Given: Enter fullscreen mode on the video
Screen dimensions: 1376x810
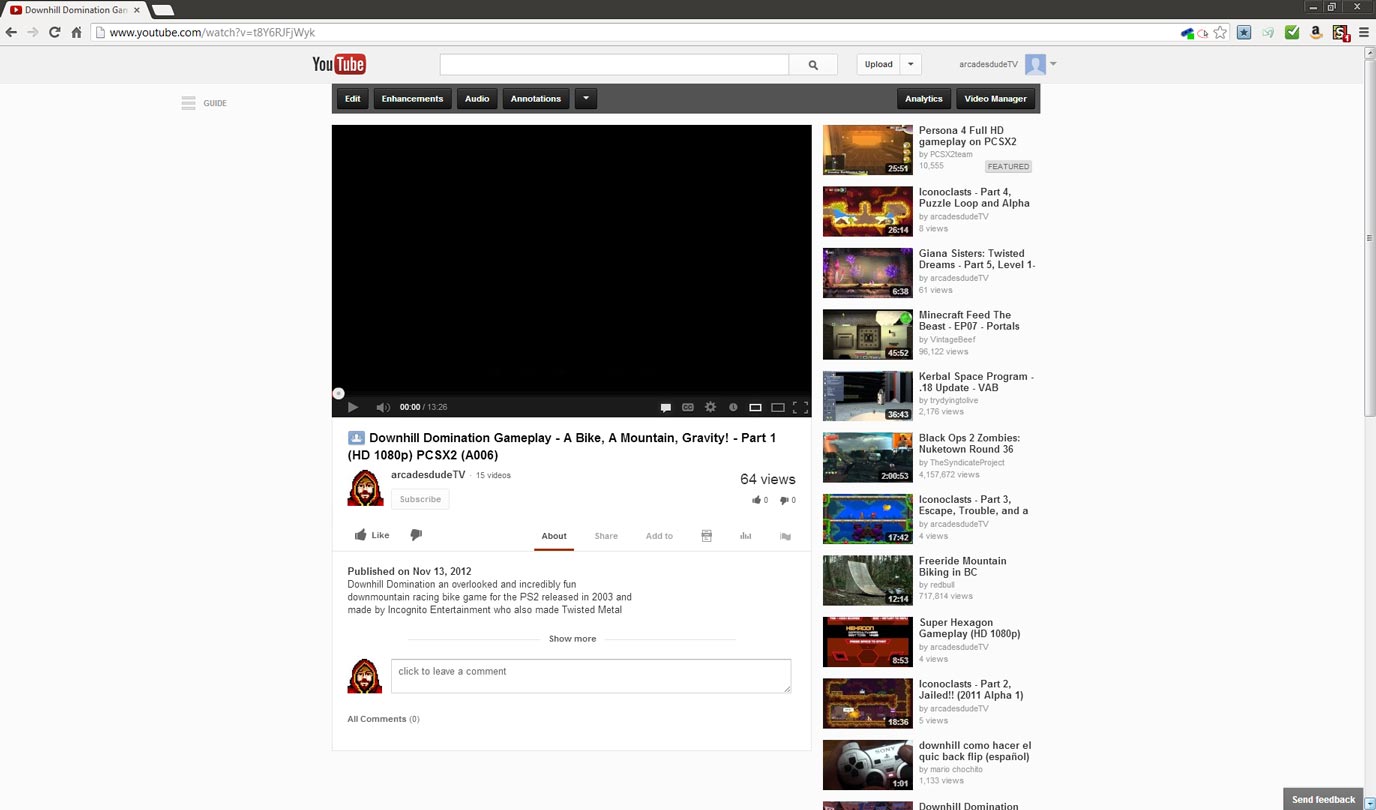Looking at the screenshot, I should [x=800, y=407].
